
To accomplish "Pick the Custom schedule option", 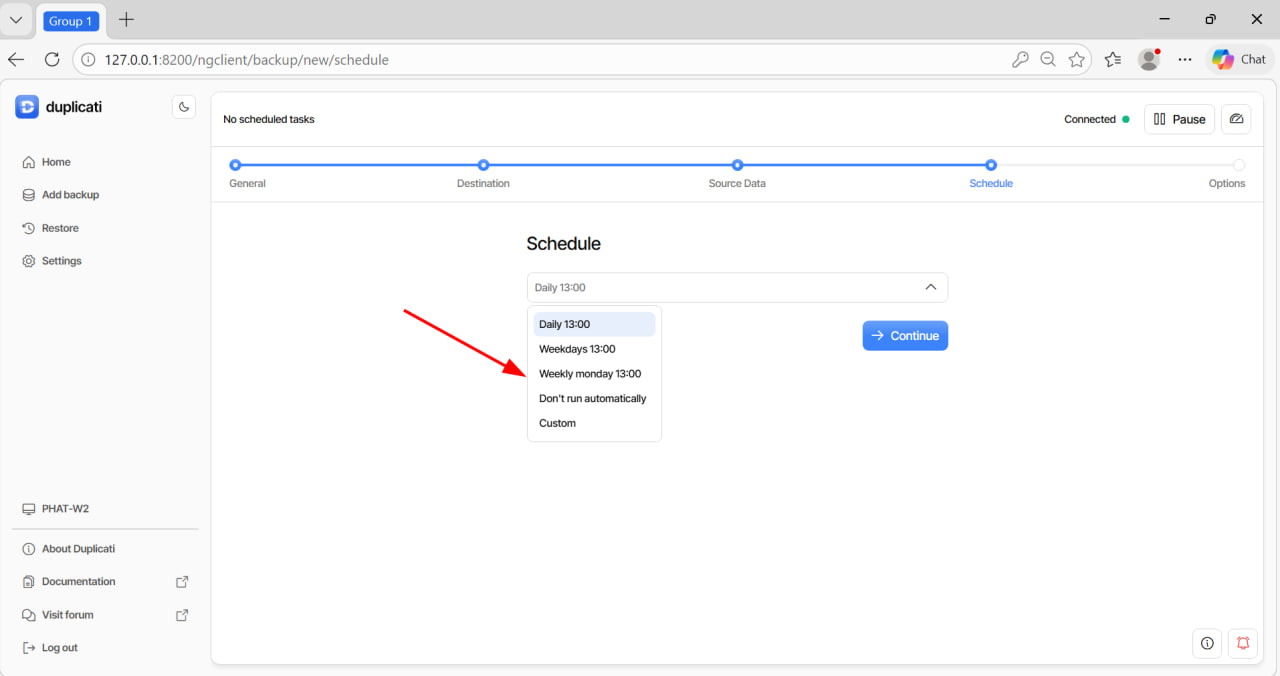I will [x=557, y=423].
